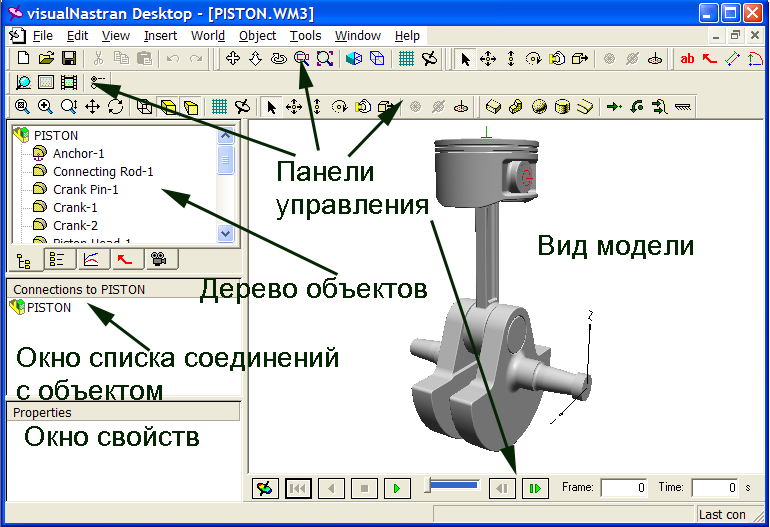Switch to the camera tab
The image size is (770, 527).
[x=160, y=259]
